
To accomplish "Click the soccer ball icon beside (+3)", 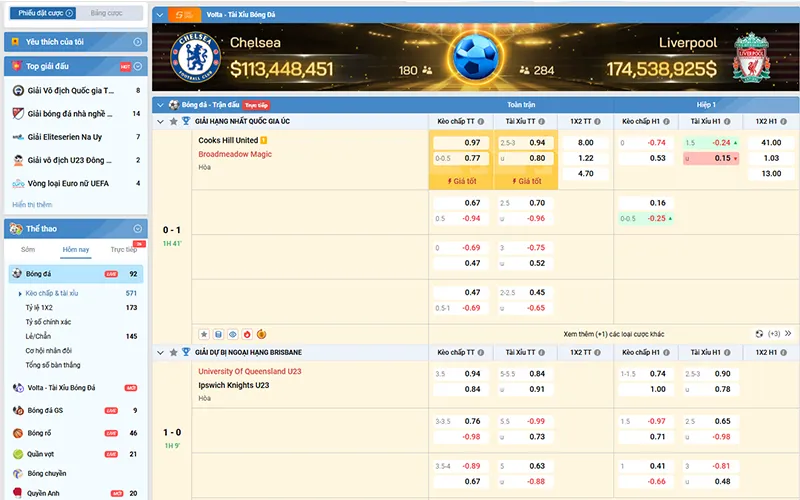I will (x=759, y=334).
